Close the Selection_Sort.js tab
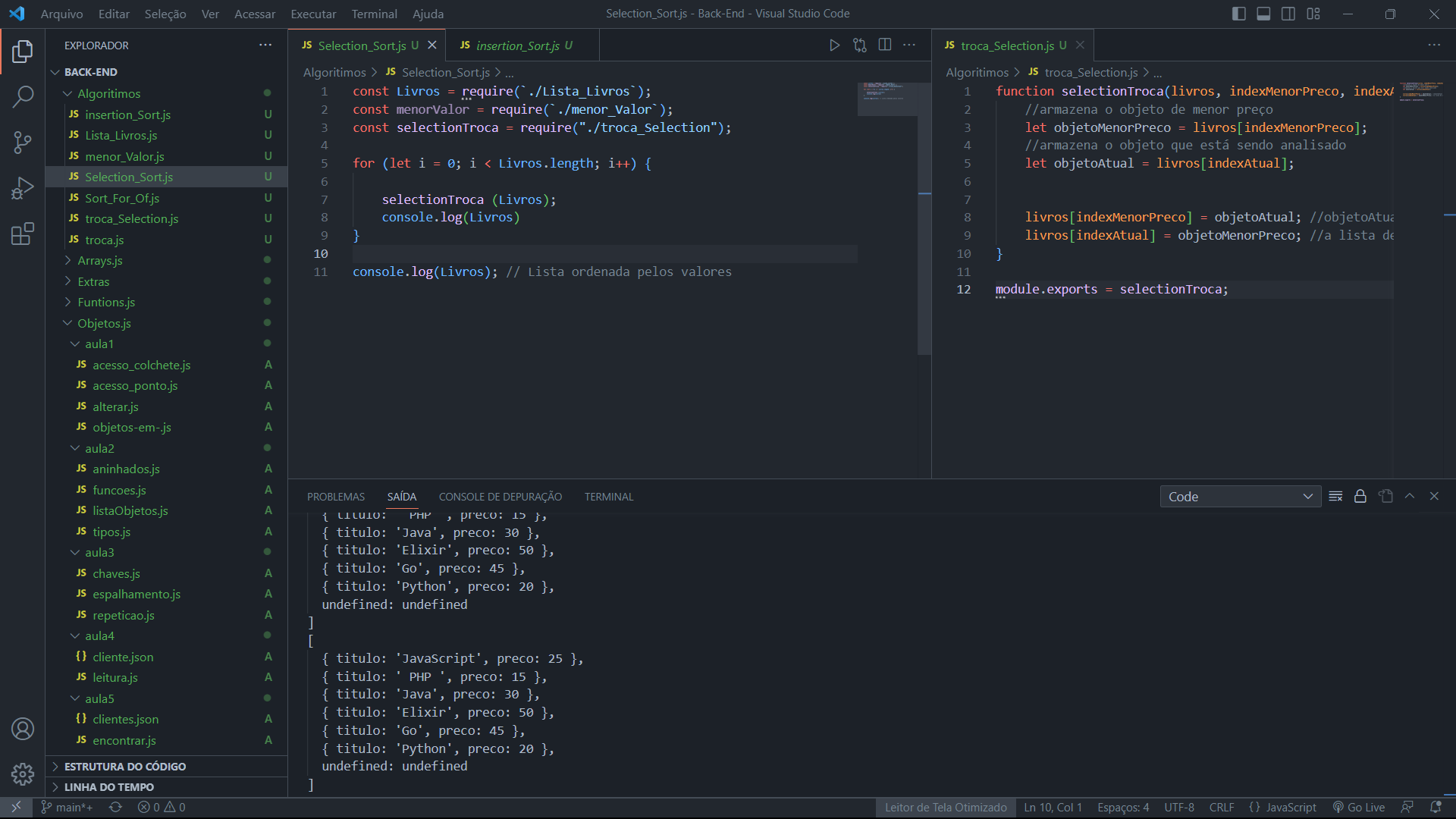 pyautogui.click(x=432, y=45)
